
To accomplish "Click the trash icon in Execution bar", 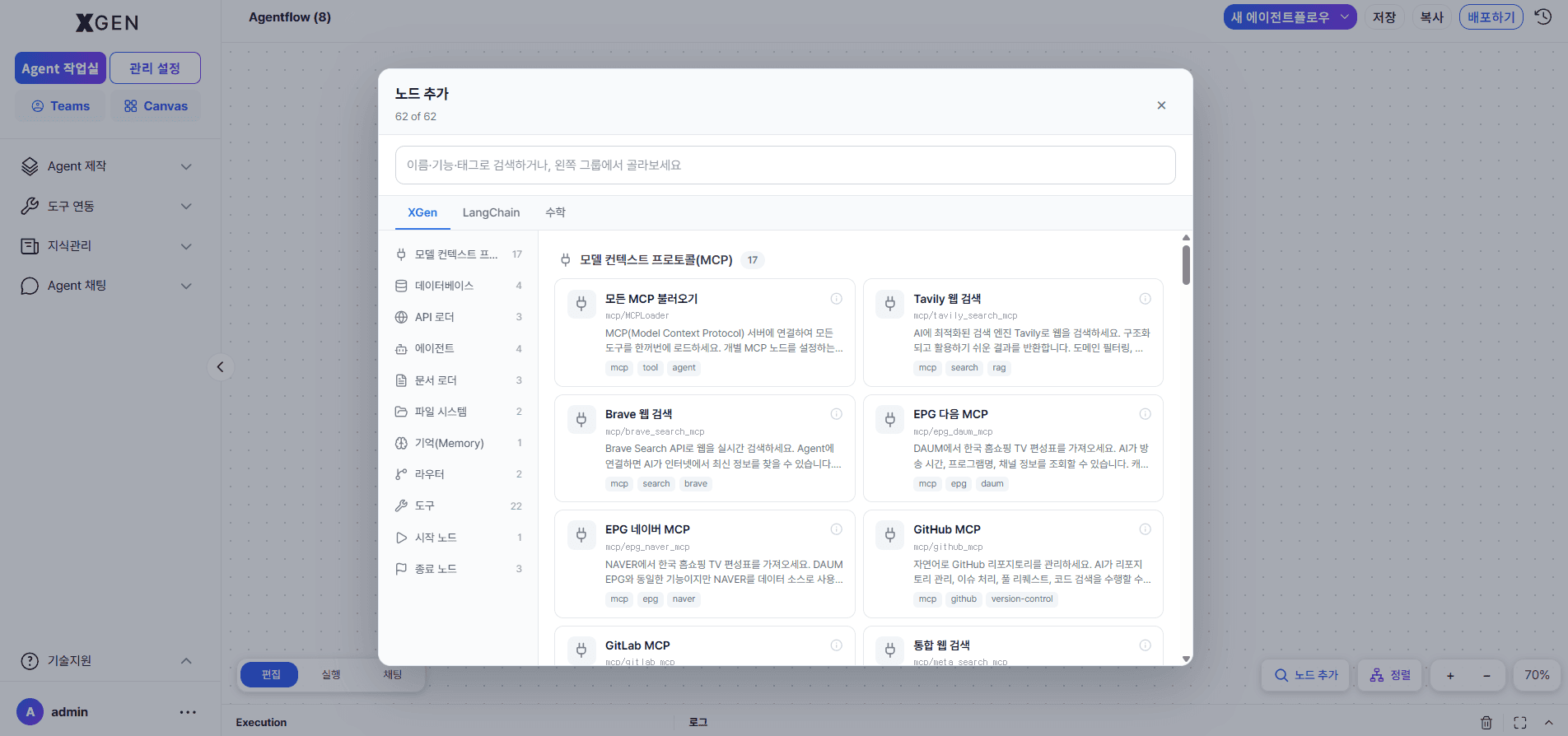I will [1486, 722].
